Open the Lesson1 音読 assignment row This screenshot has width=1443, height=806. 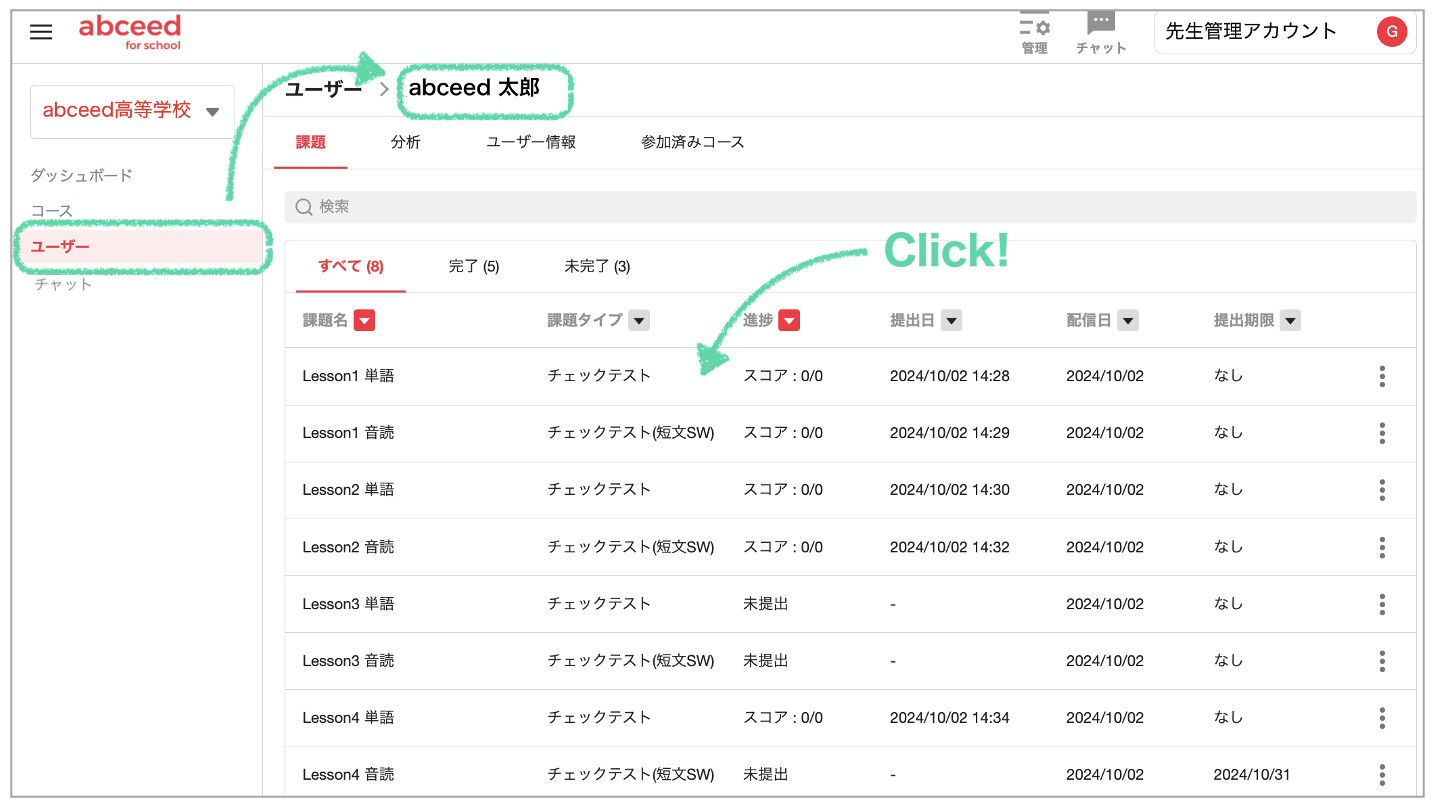(x=850, y=433)
